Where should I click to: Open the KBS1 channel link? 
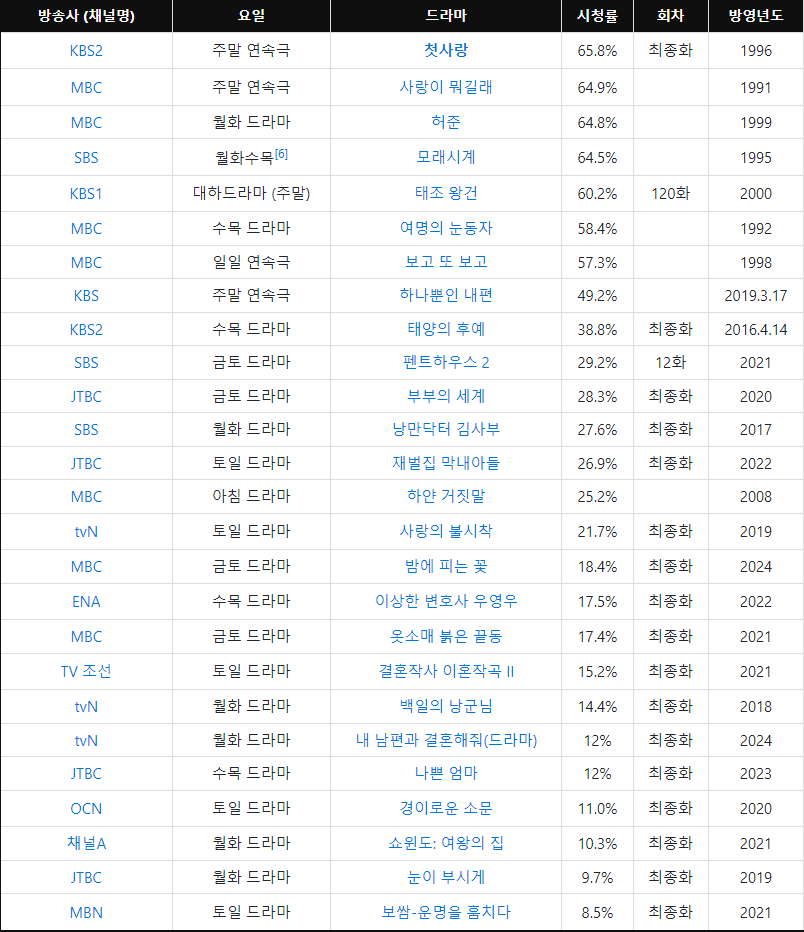(86, 194)
